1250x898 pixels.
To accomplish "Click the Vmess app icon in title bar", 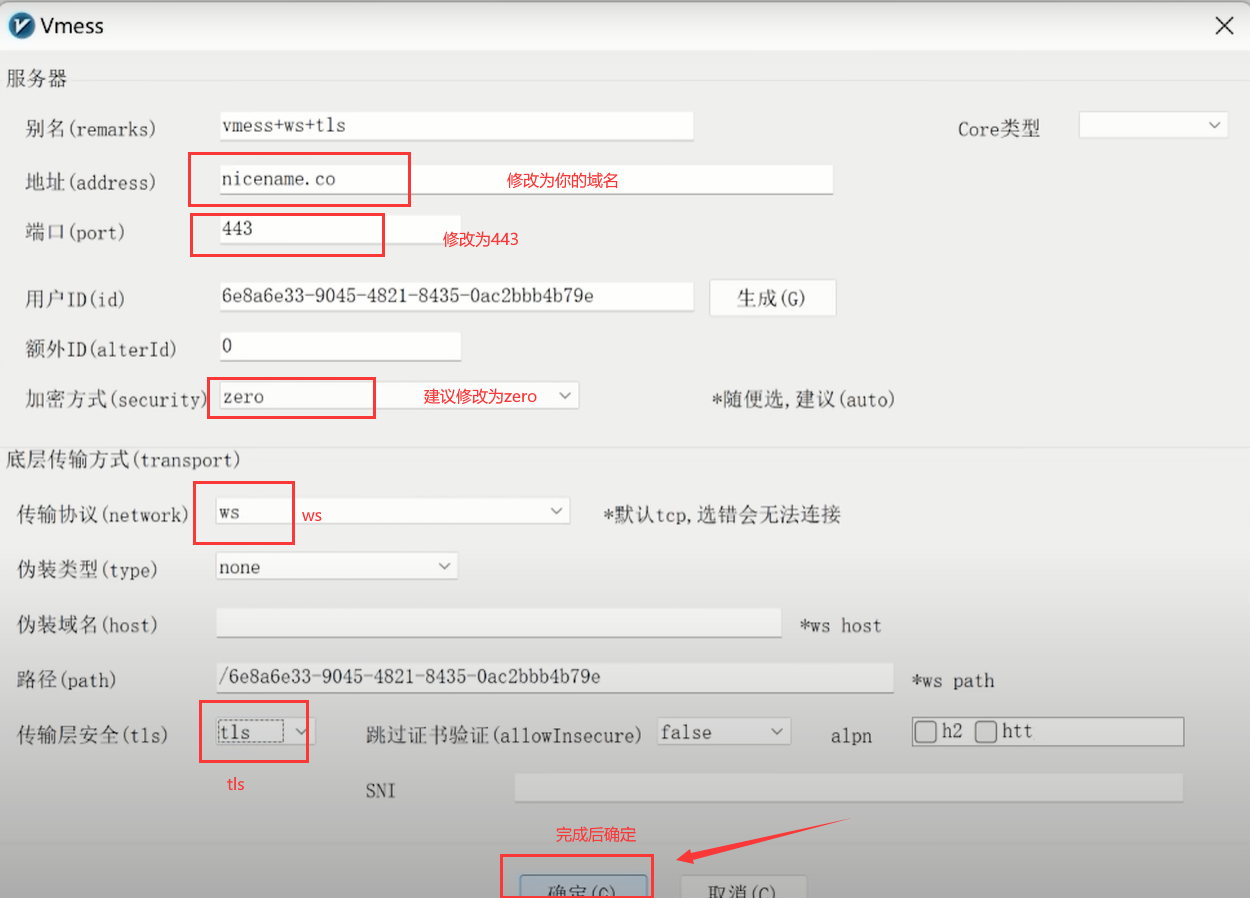I will click(21, 25).
